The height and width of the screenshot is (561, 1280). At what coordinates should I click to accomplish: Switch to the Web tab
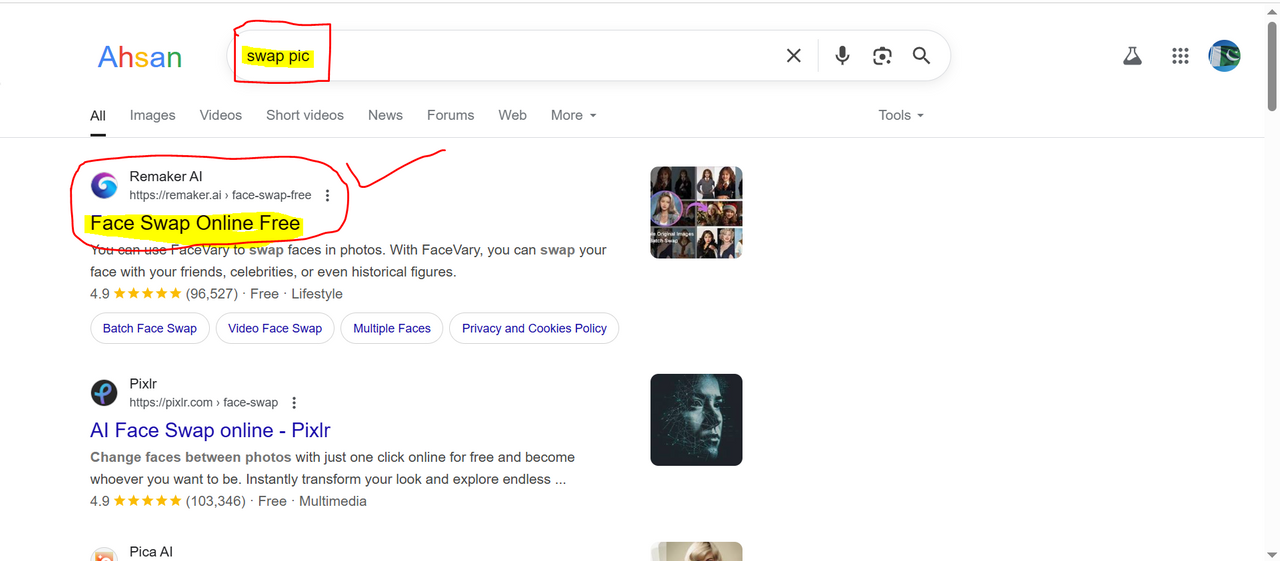click(x=513, y=115)
